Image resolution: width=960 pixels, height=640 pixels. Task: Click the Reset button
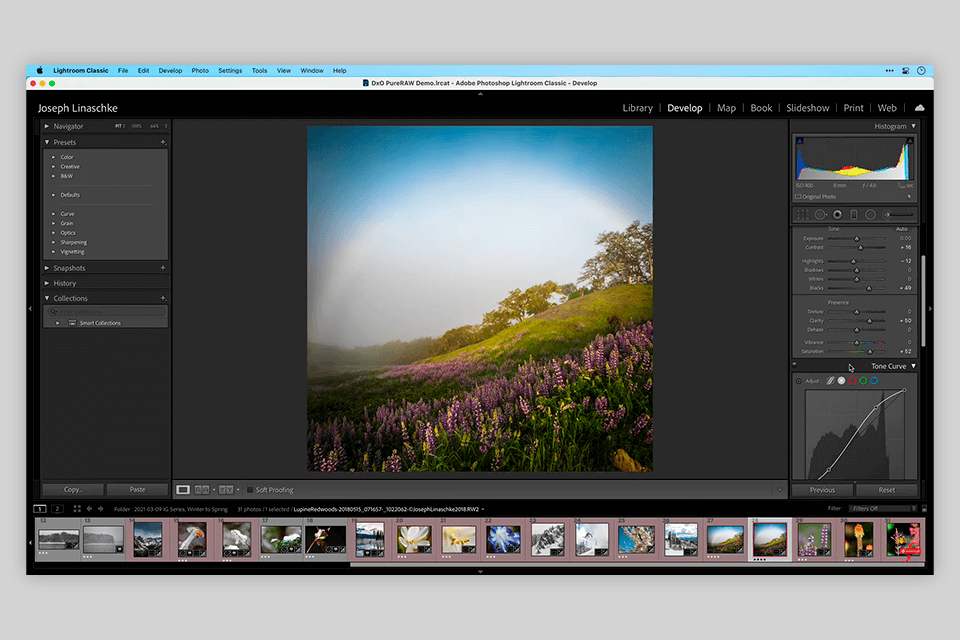pyautogui.click(x=887, y=490)
